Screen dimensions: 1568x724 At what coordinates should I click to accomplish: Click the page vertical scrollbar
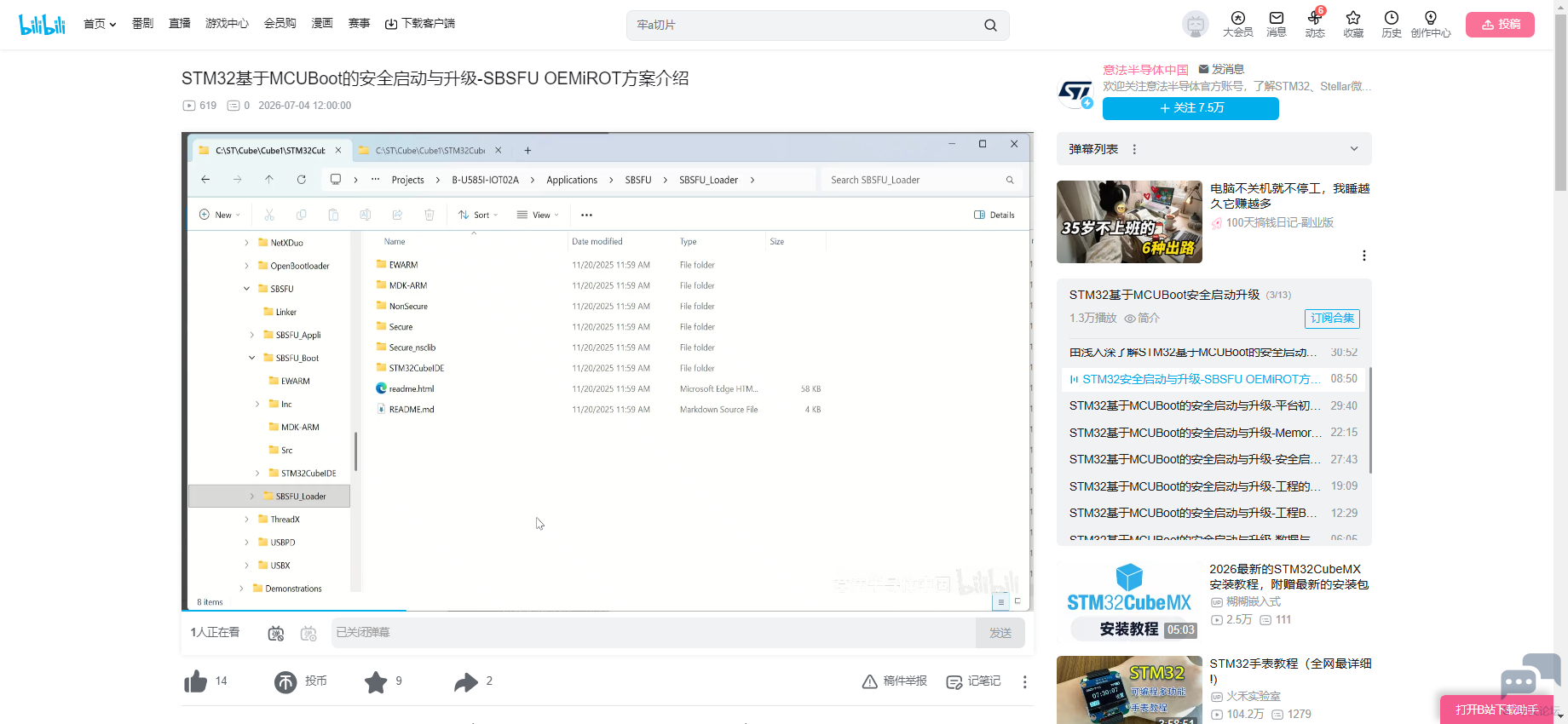click(1560, 102)
